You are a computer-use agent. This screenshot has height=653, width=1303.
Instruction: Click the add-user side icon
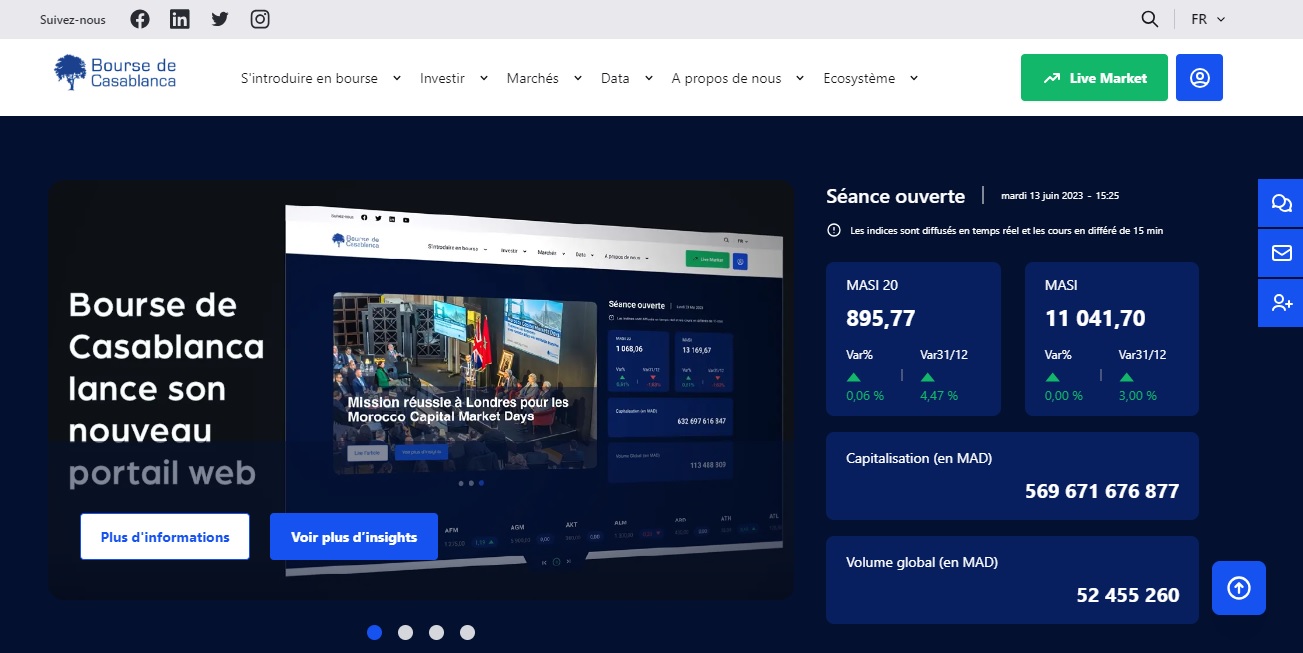1281,303
